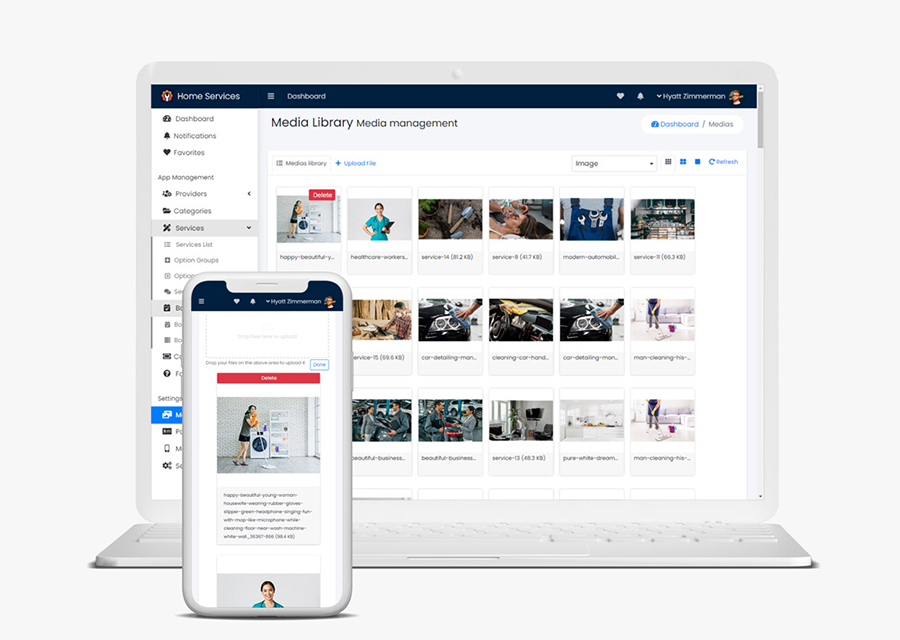Select the pure-white-dream... thumbnail

[592, 421]
